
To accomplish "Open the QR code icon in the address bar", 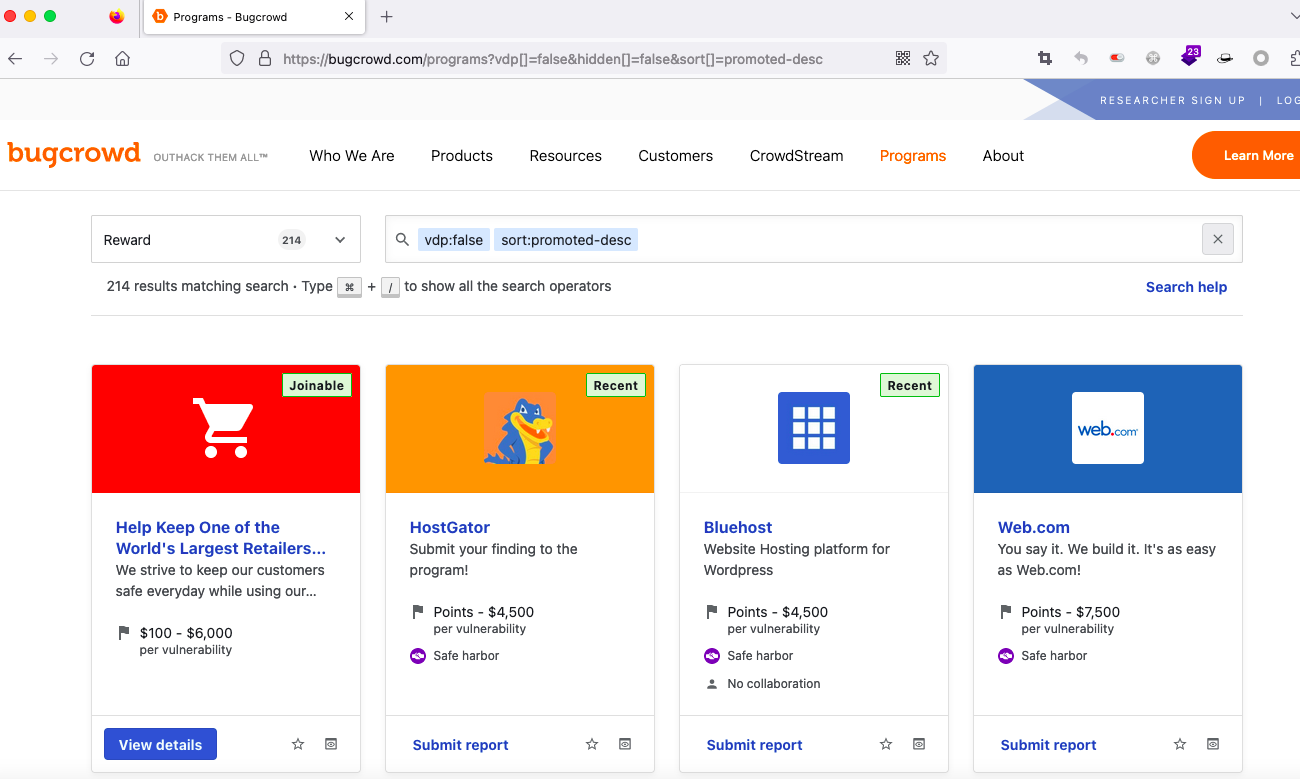I will pyautogui.click(x=903, y=58).
